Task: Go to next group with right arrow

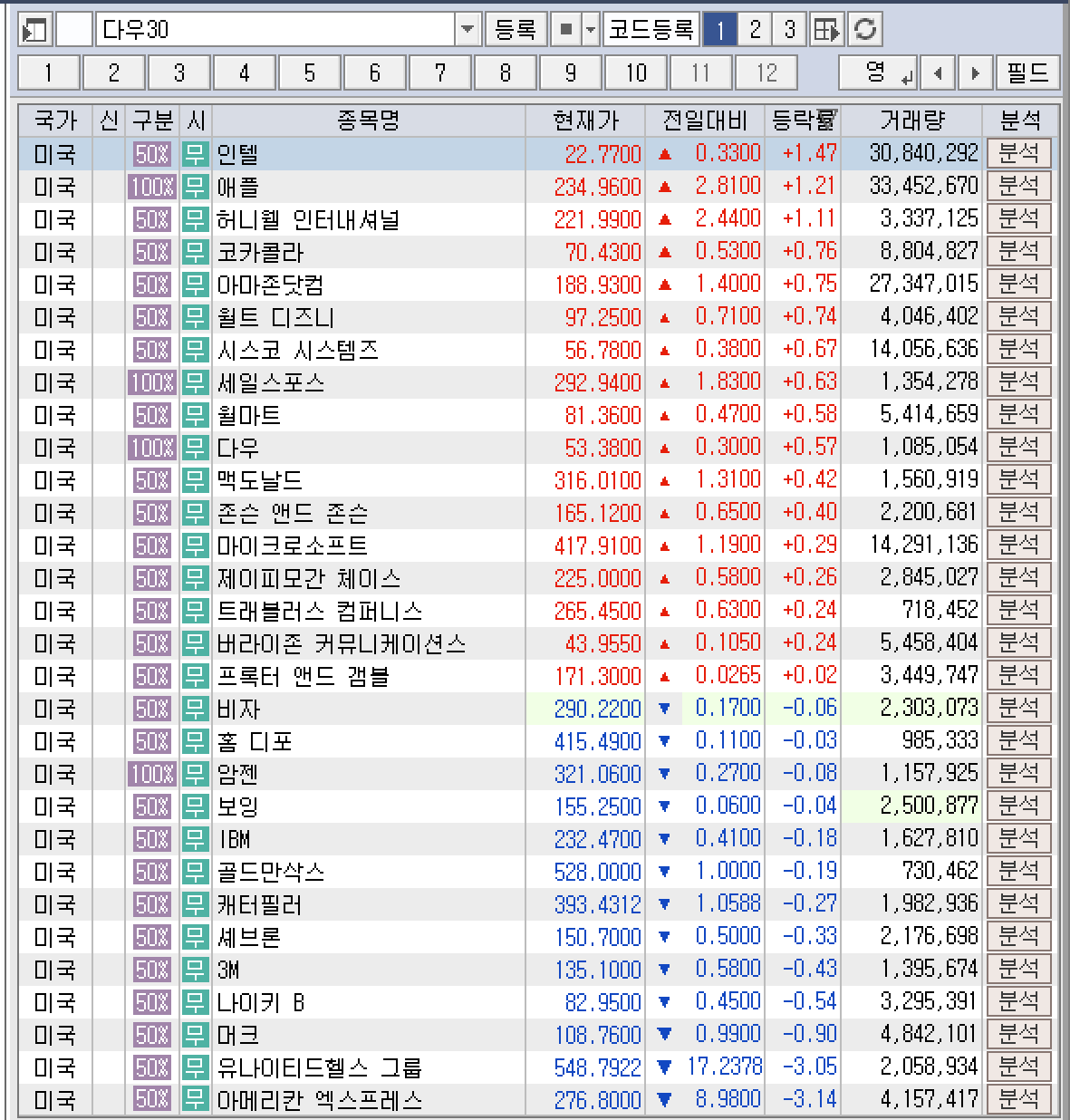Action: coord(975,72)
